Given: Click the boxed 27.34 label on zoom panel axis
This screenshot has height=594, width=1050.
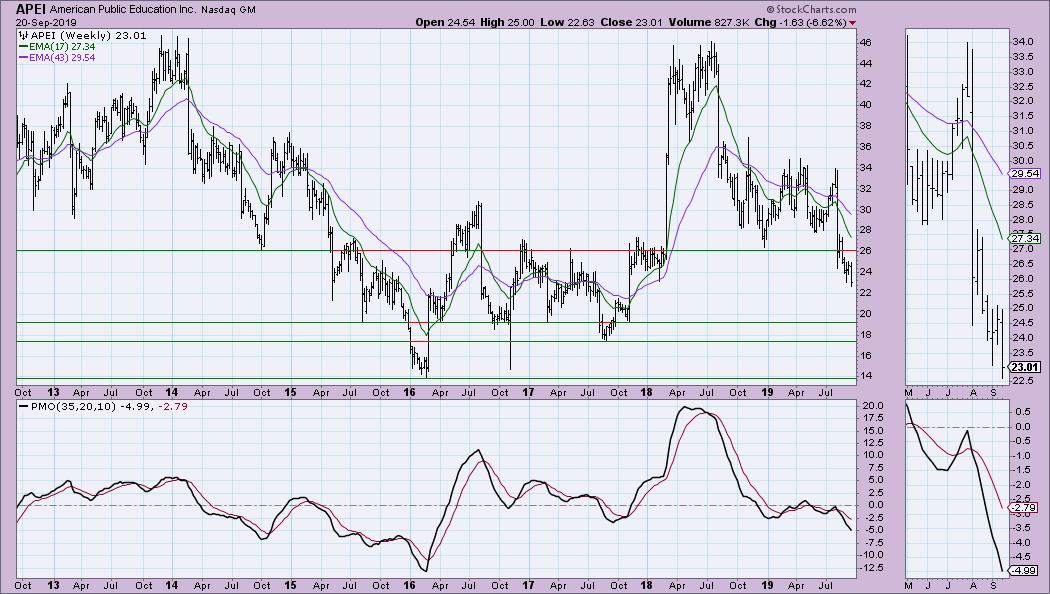Looking at the screenshot, I should (x=1025, y=238).
